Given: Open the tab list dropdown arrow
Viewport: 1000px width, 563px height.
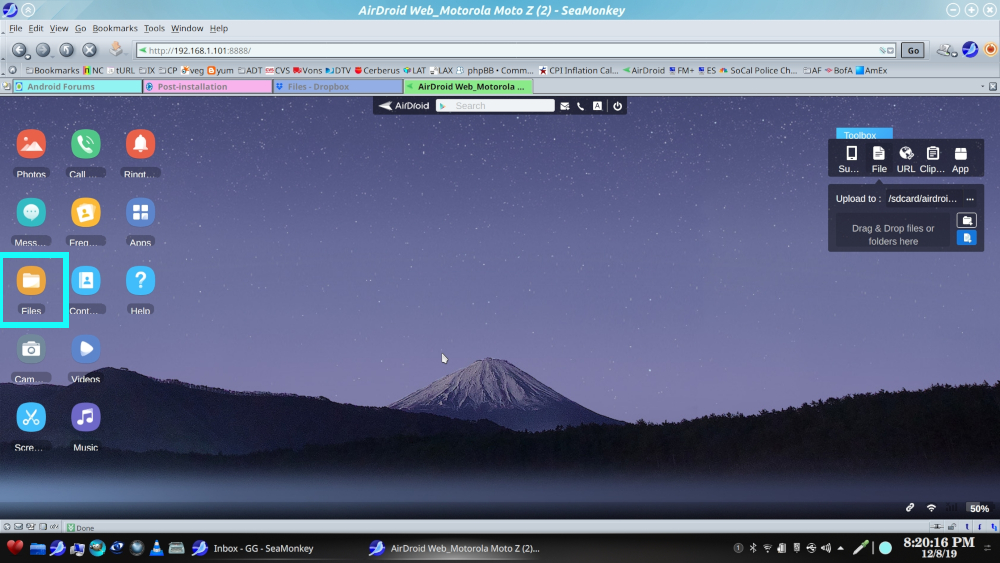Looking at the screenshot, I should (982, 87).
